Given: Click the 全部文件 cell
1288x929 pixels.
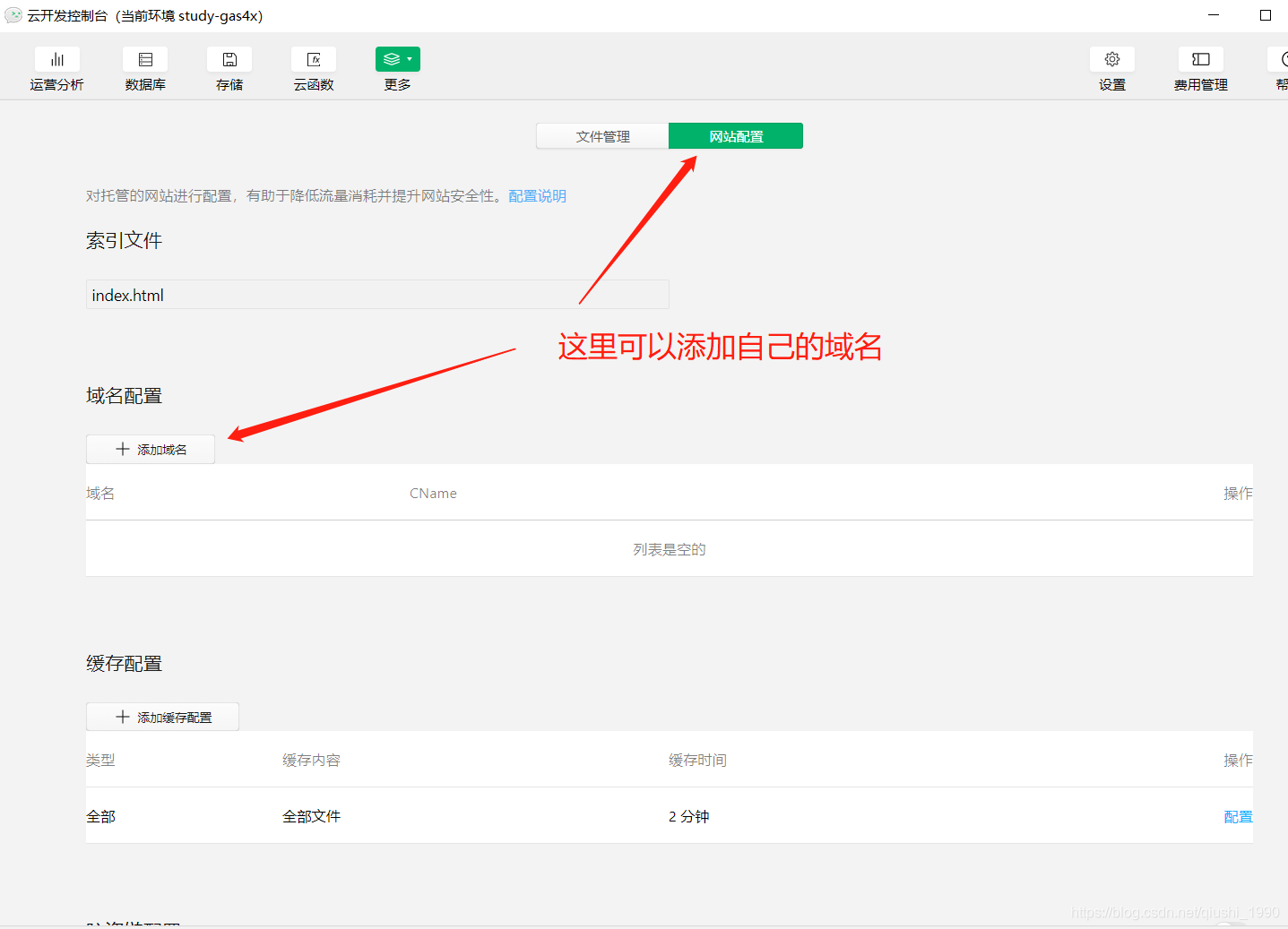Looking at the screenshot, I should (x=311, y=816).
